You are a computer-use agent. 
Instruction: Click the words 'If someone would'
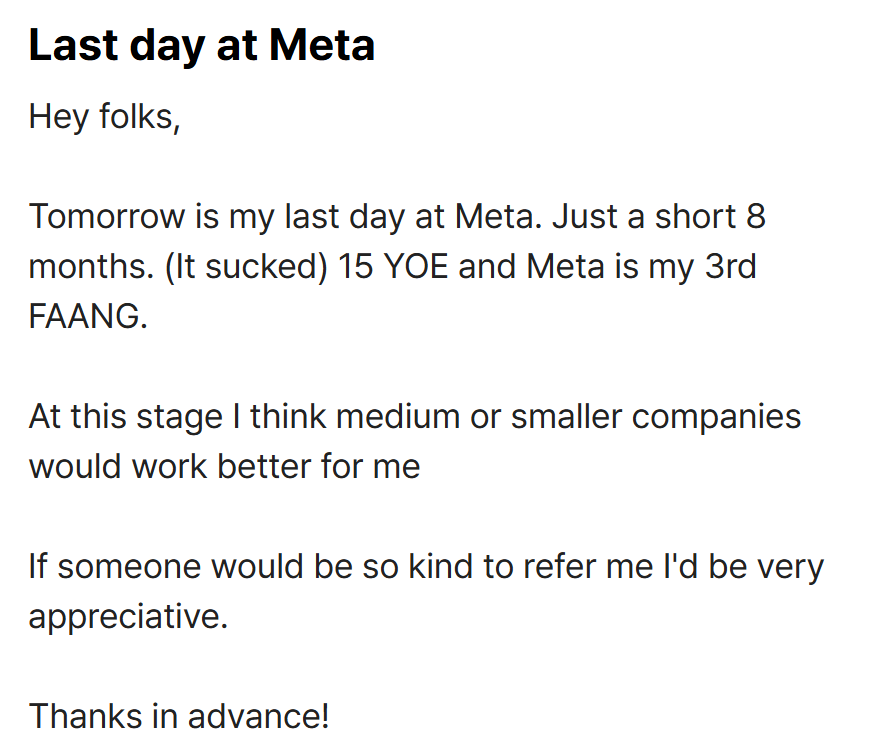point(166,567)
